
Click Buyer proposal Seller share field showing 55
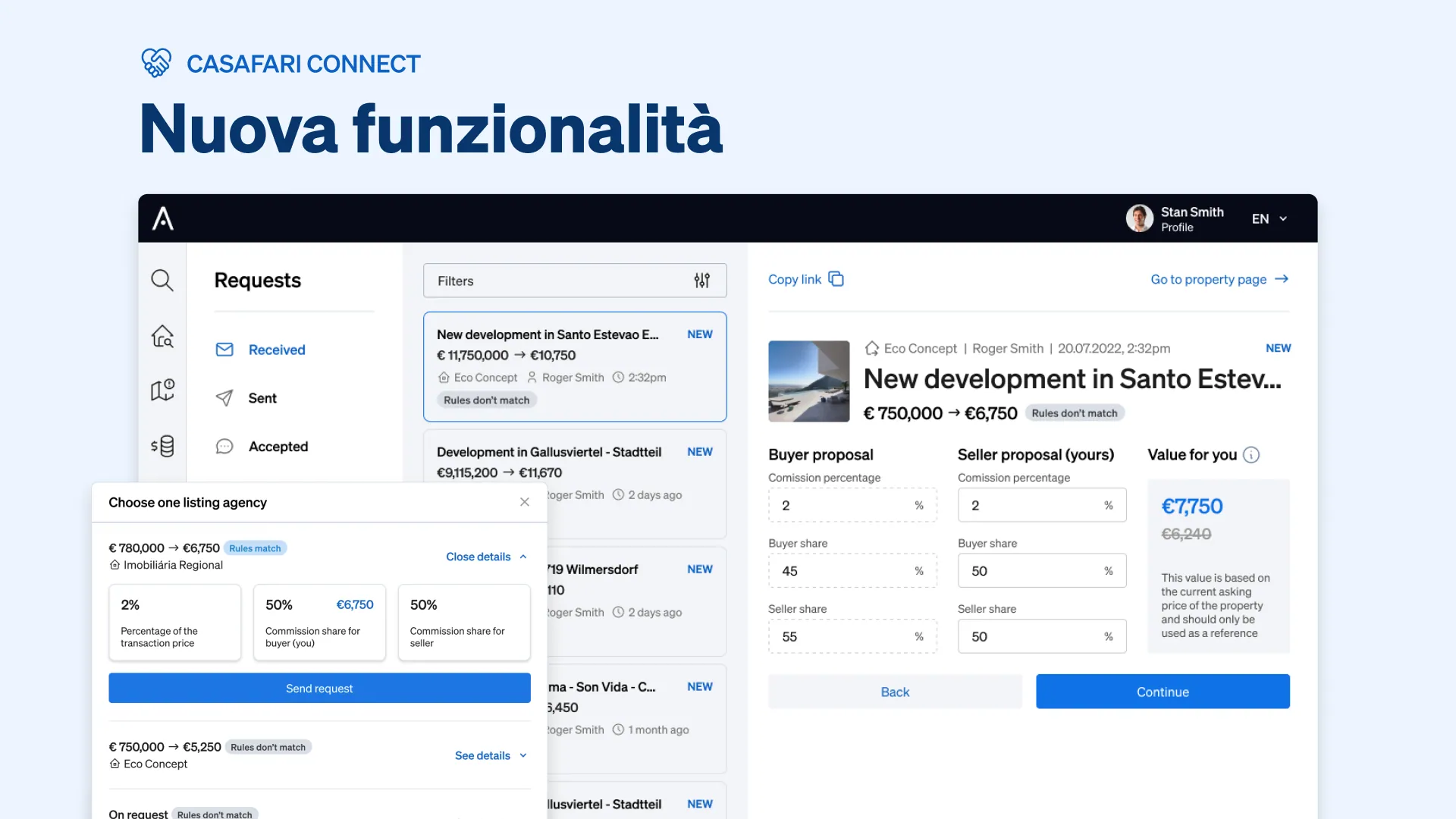click(852, 636)
